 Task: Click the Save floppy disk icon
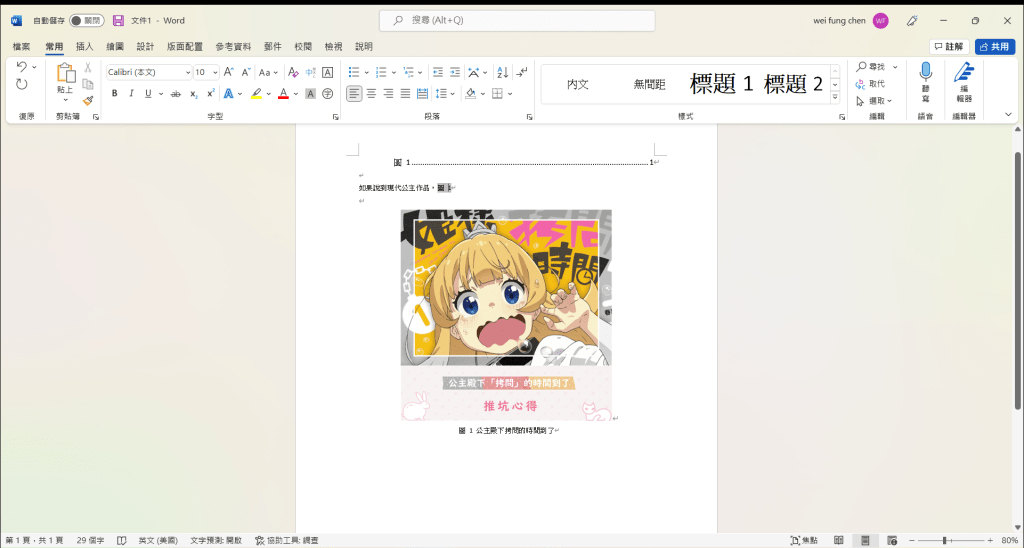pyautogui.click(x=118, y=20)
